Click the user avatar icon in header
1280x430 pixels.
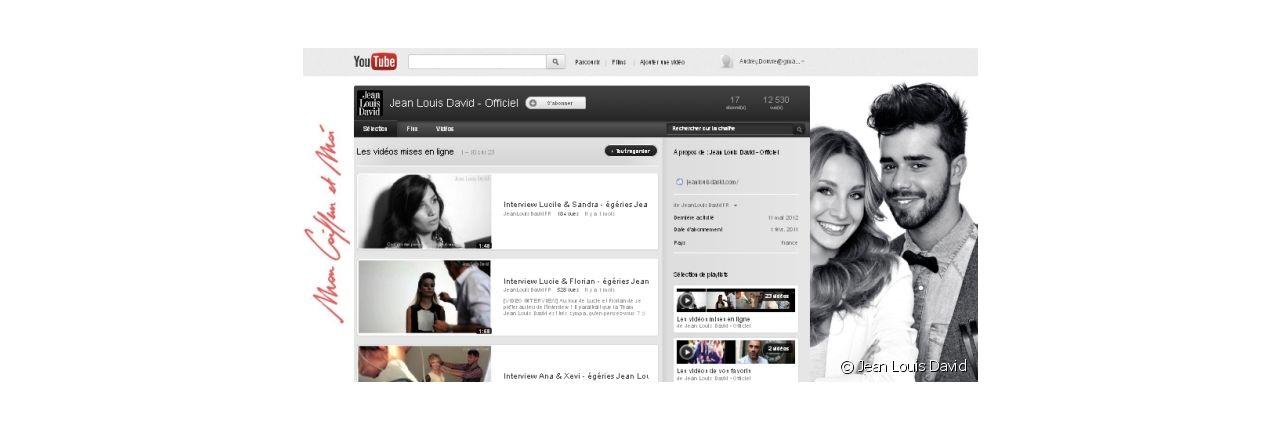(727, 62)
